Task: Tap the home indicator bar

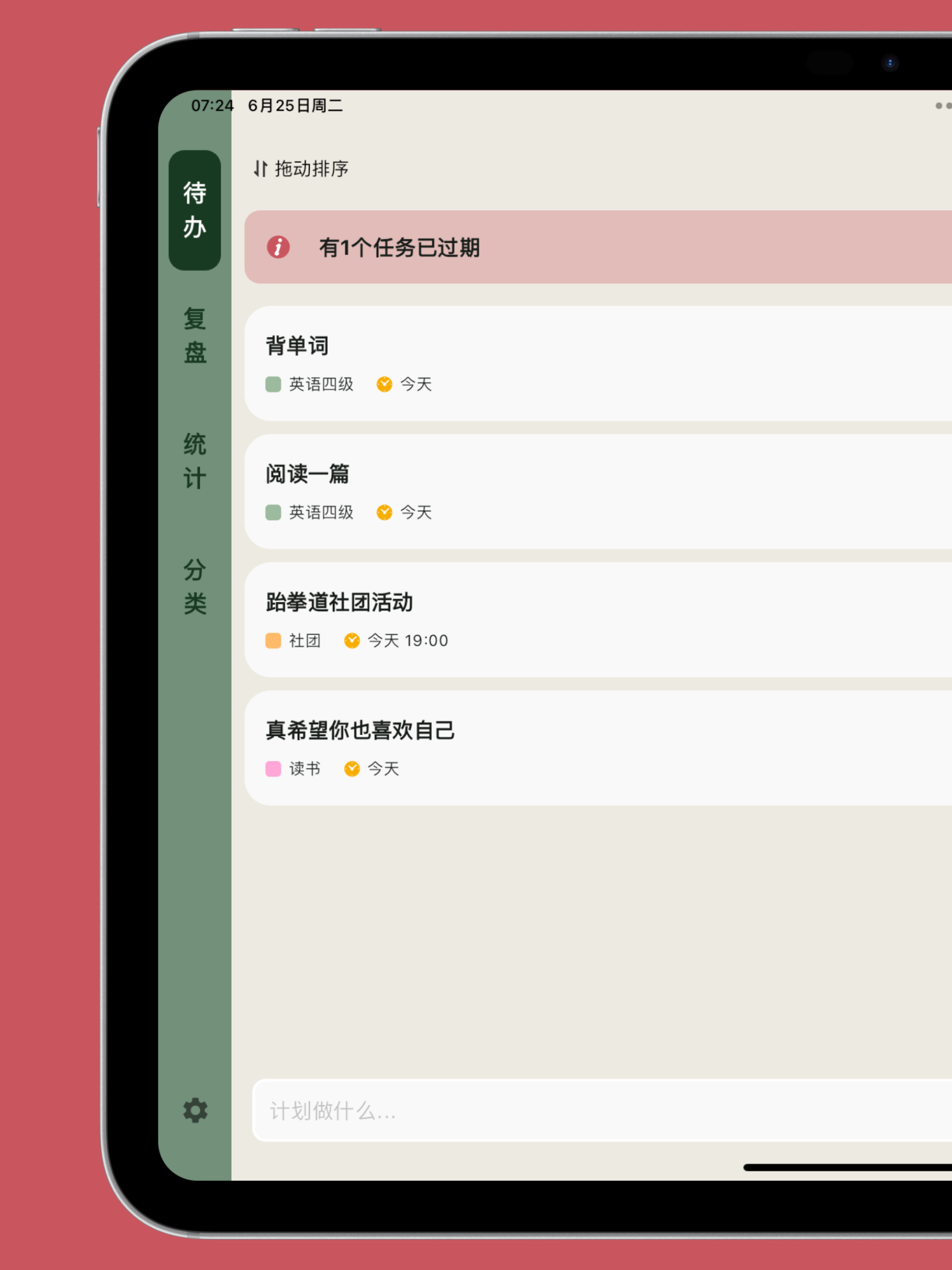Action: [847, 1167]
